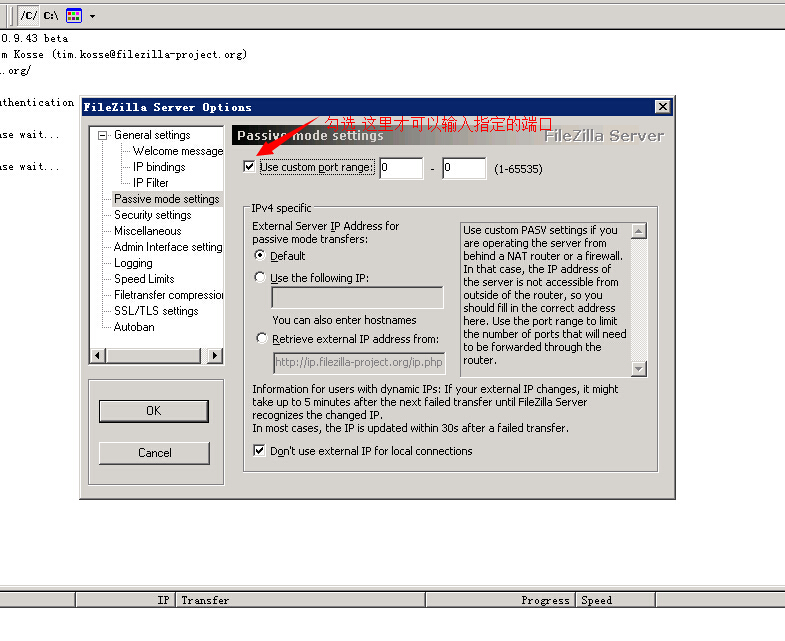The height and width of the screenshot is (641, 785).
Task: Click the ip.filezilla-project.org URL field
Action: coord(359,363)
